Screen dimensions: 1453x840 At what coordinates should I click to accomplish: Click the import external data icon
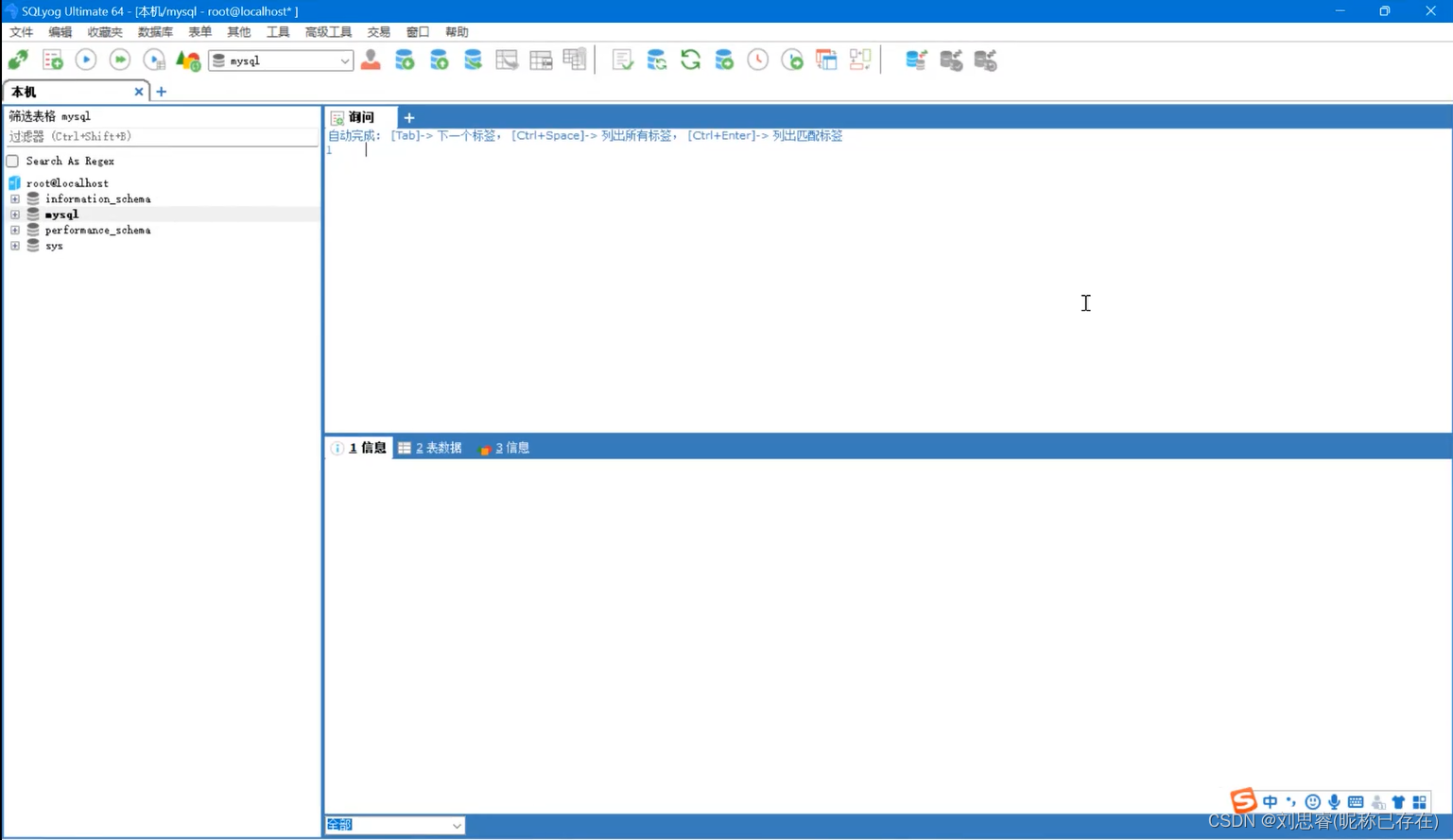coord(405,60)
